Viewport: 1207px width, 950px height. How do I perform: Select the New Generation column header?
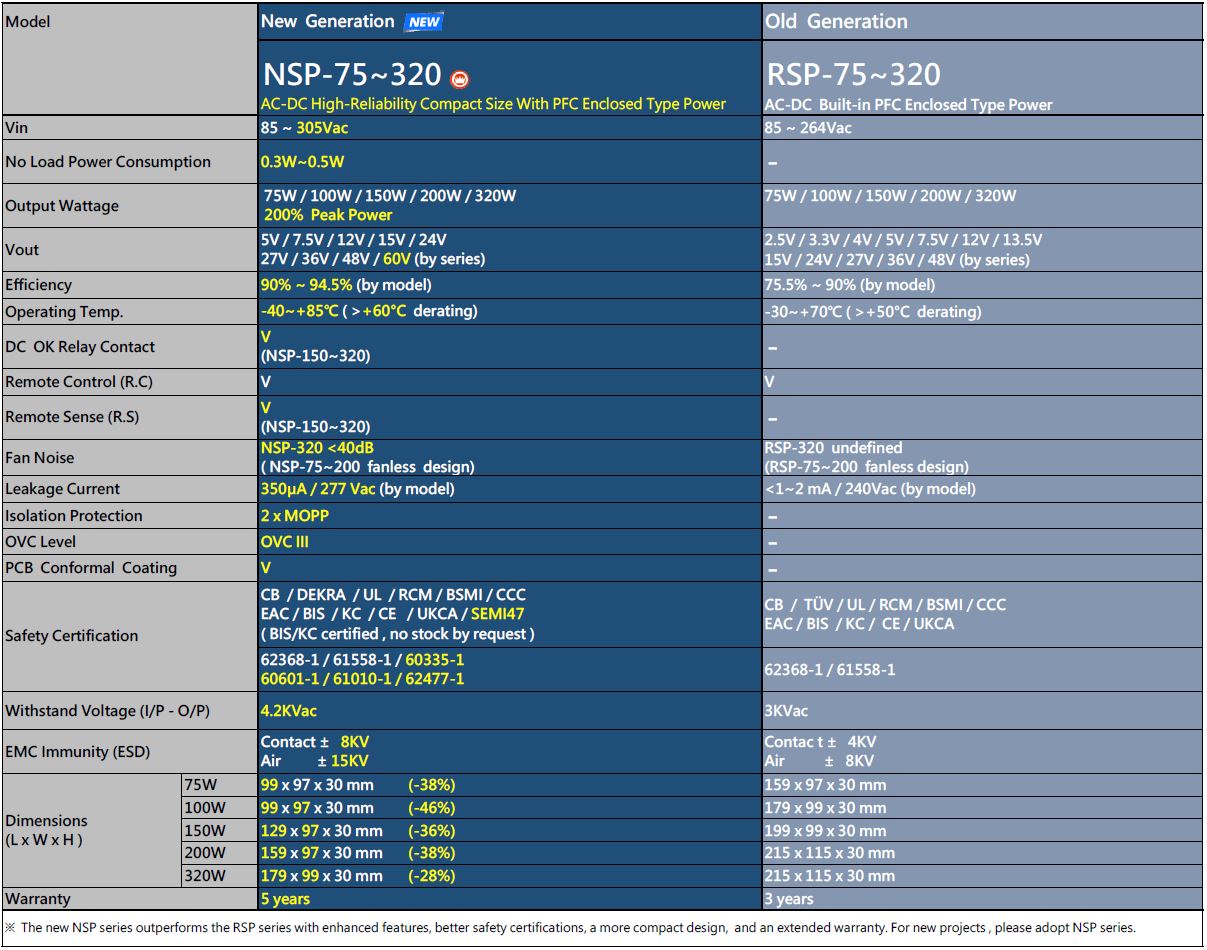coord(328,21)
